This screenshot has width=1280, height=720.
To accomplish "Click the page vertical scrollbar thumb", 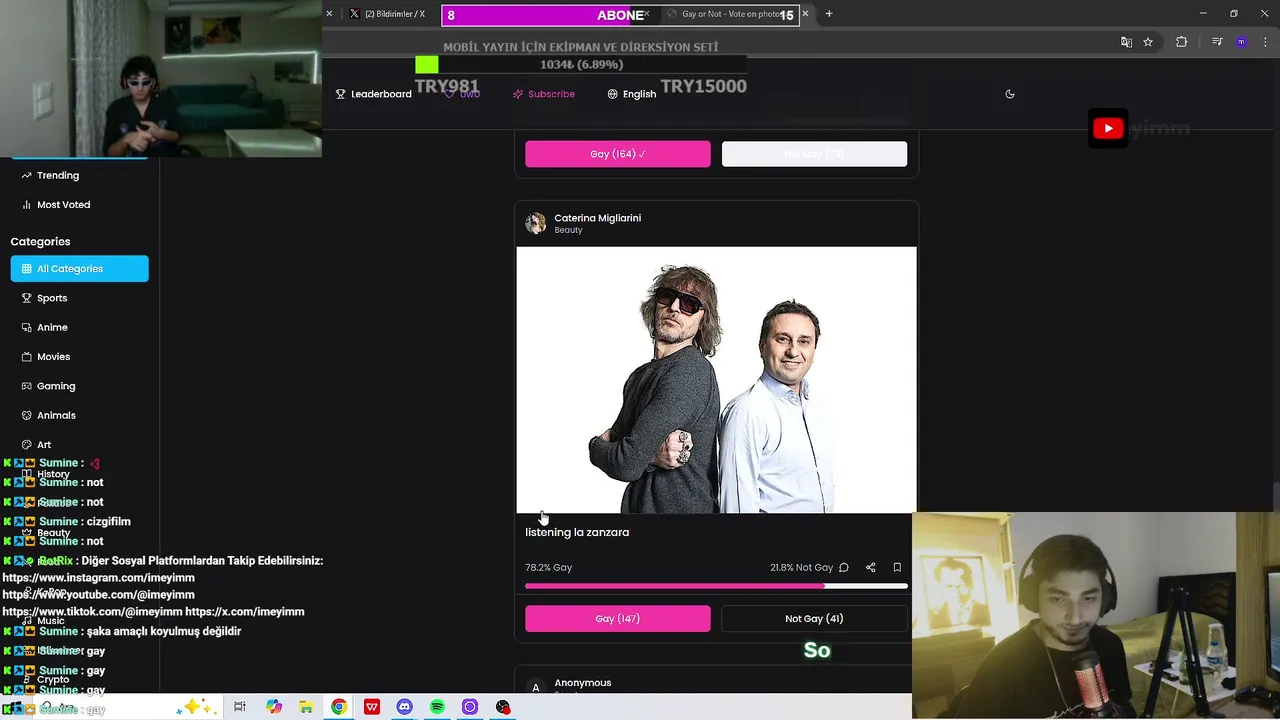I will tap(1275, 497).
